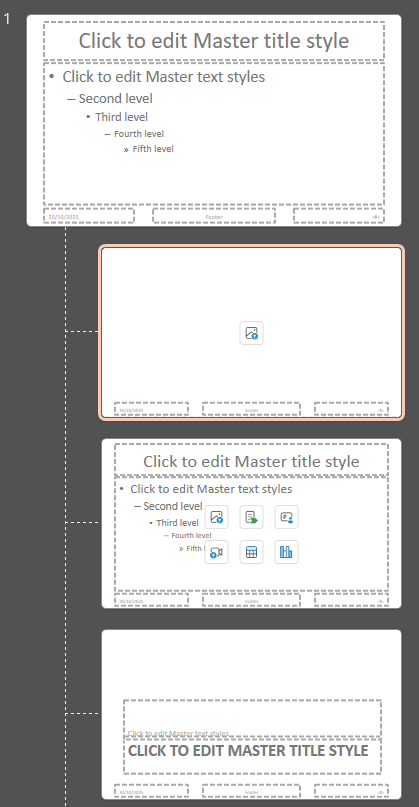This screenshot has height=807, width=419.
Task: Click the master slide's title placeholder text
Action: [x=214, y=41]
